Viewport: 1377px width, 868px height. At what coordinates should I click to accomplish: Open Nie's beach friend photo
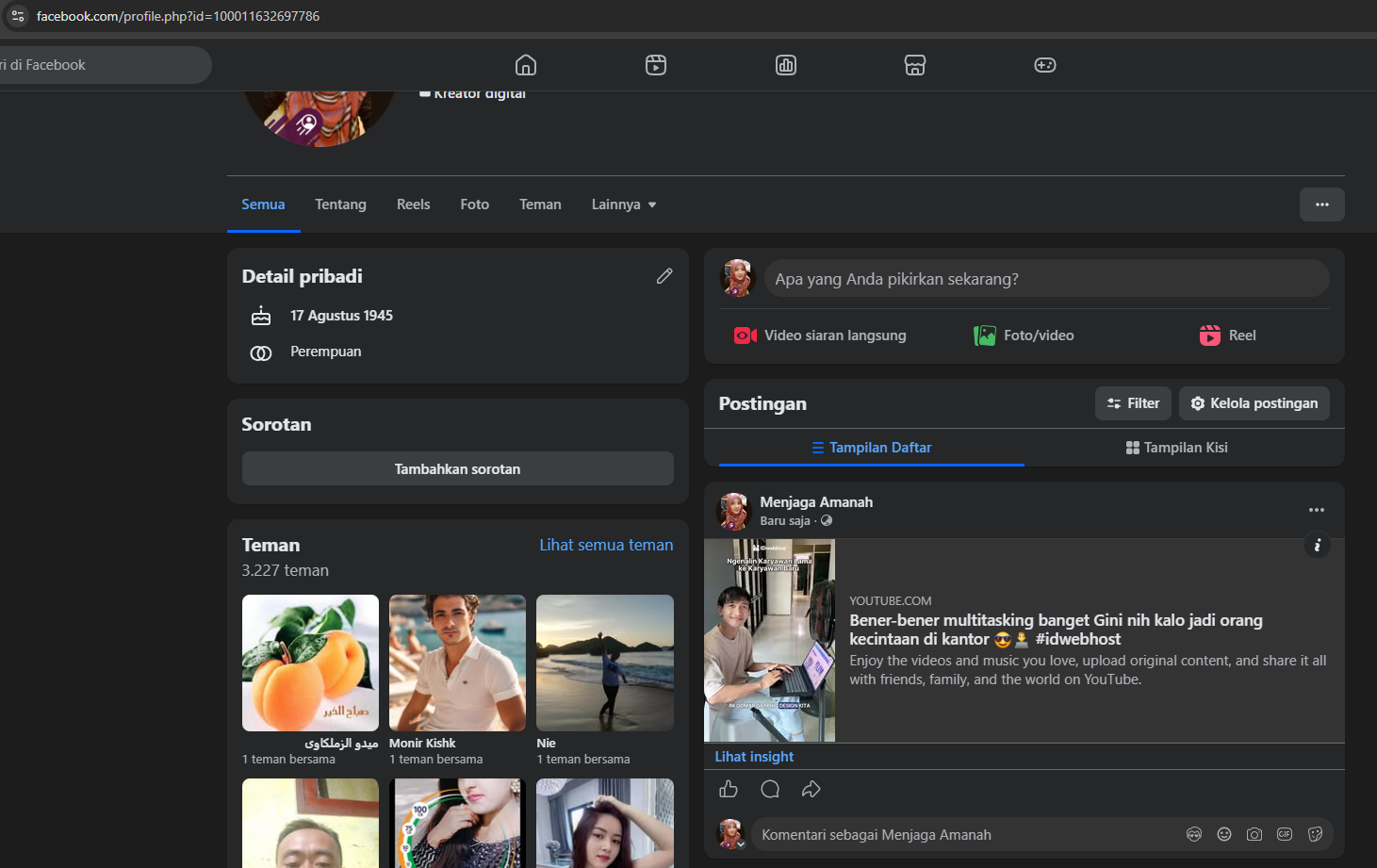(605, 663)
